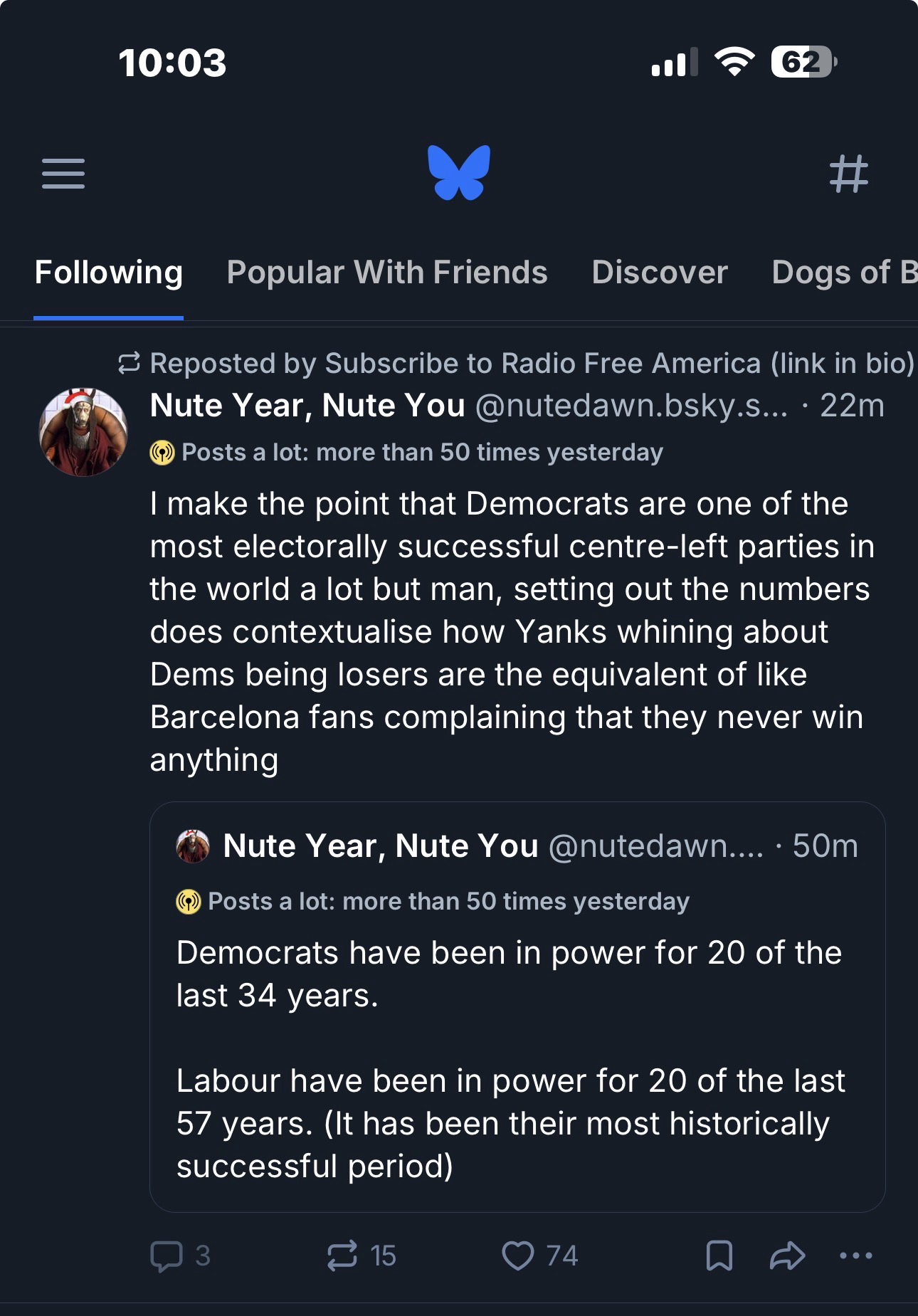Open the hashtag feeds icon
Screen dimensions: 918x1316
(848, 174)
